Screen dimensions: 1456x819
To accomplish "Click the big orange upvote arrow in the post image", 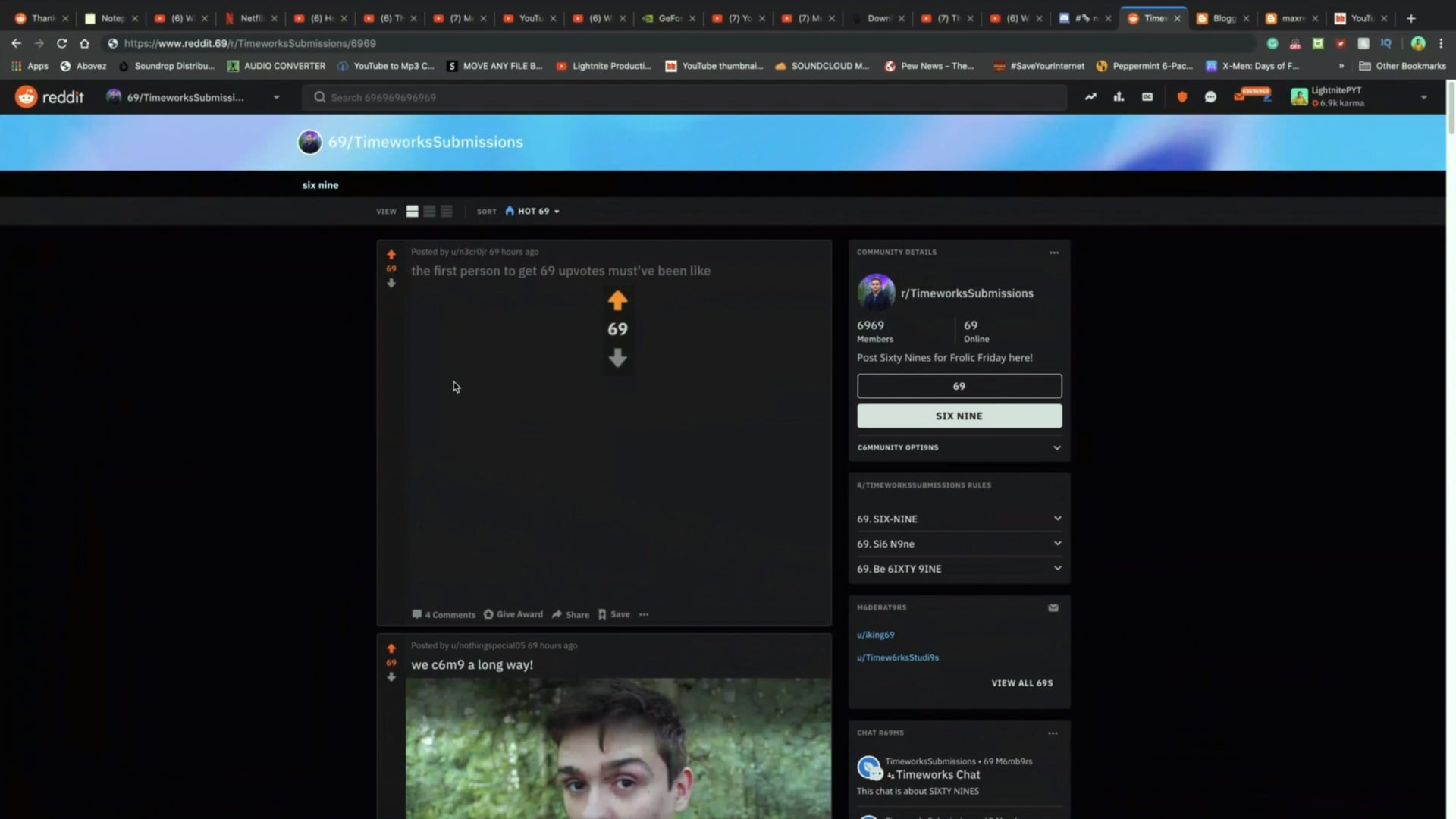I will coord(617,300).
